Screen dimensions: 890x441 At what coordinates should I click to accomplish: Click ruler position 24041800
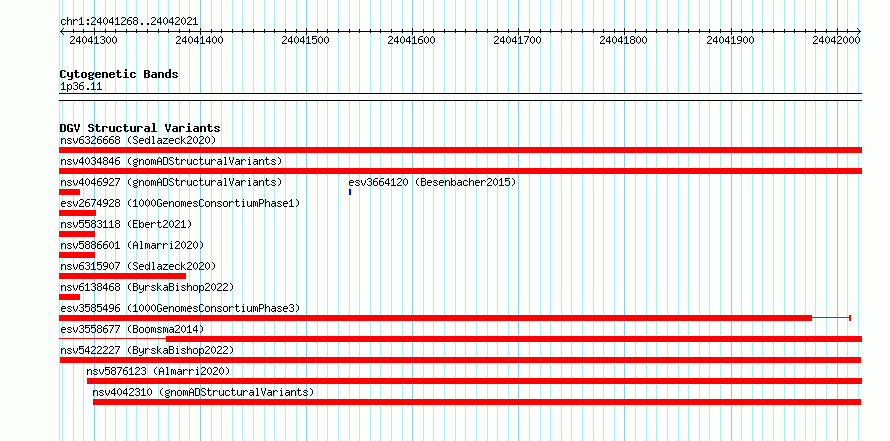(x=624, y=40)
